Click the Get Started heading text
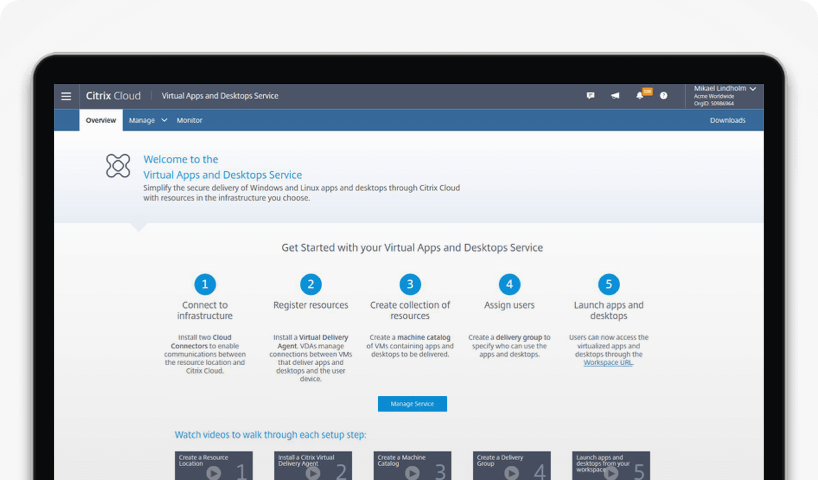Viewport: 818px width, 480px height. click(x=412, y=248)
